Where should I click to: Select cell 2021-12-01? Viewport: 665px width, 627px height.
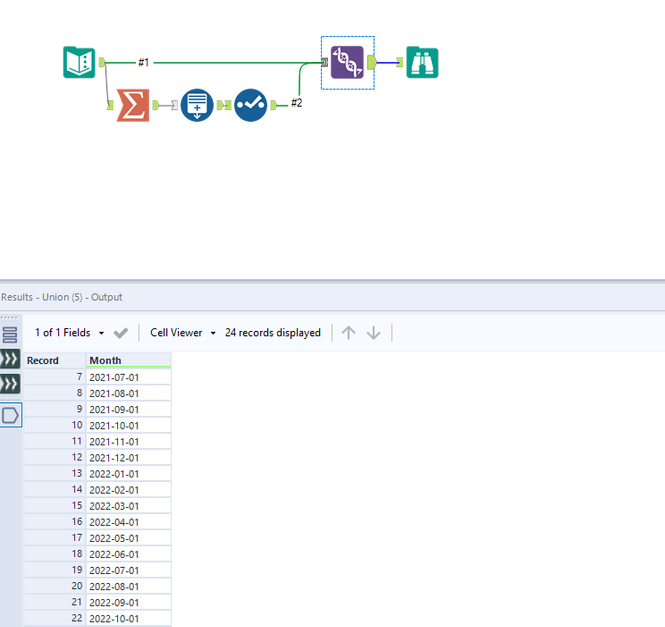129,458
